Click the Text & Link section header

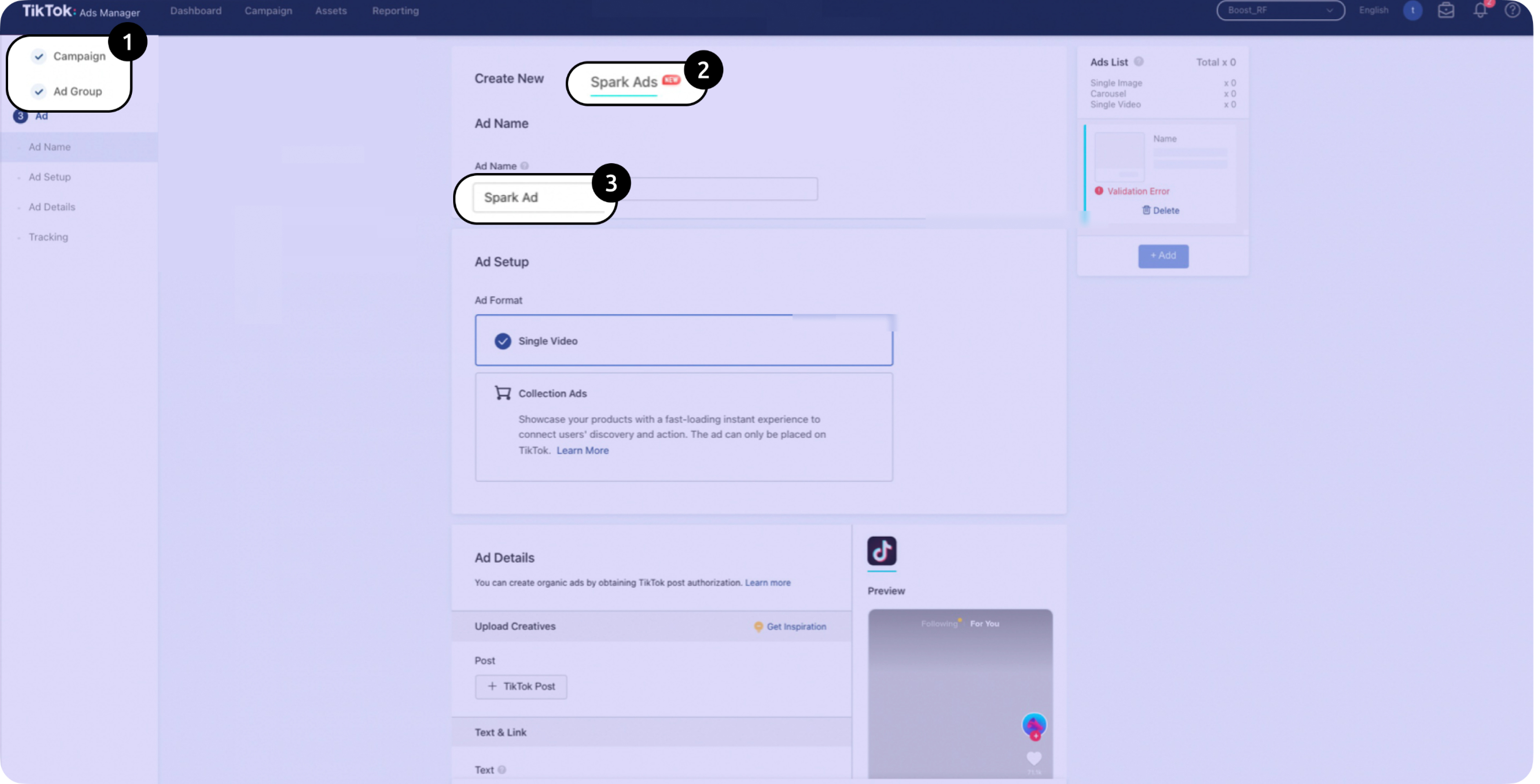click(651, 732)
